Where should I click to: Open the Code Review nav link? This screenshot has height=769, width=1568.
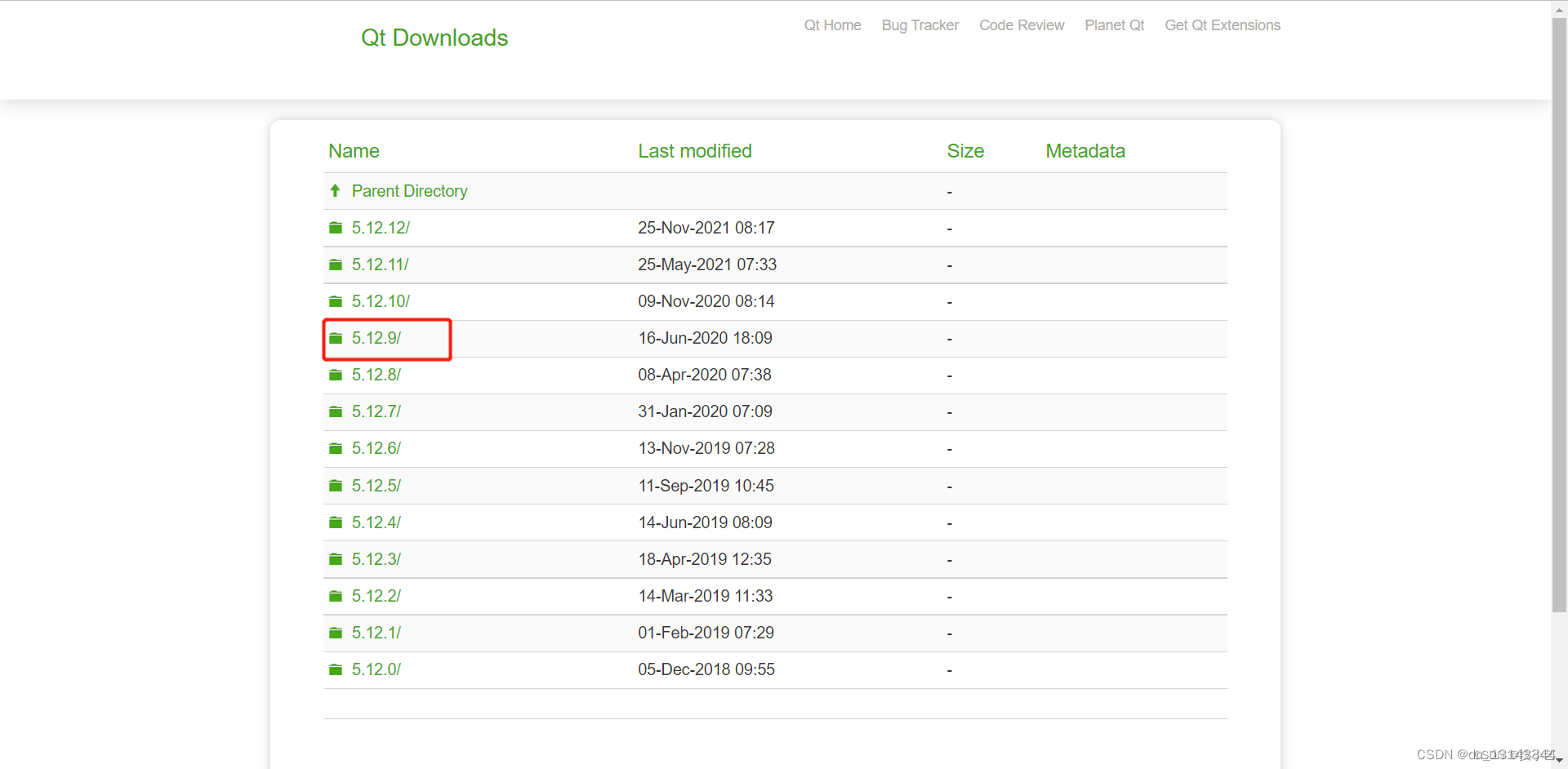(1022, 25)
